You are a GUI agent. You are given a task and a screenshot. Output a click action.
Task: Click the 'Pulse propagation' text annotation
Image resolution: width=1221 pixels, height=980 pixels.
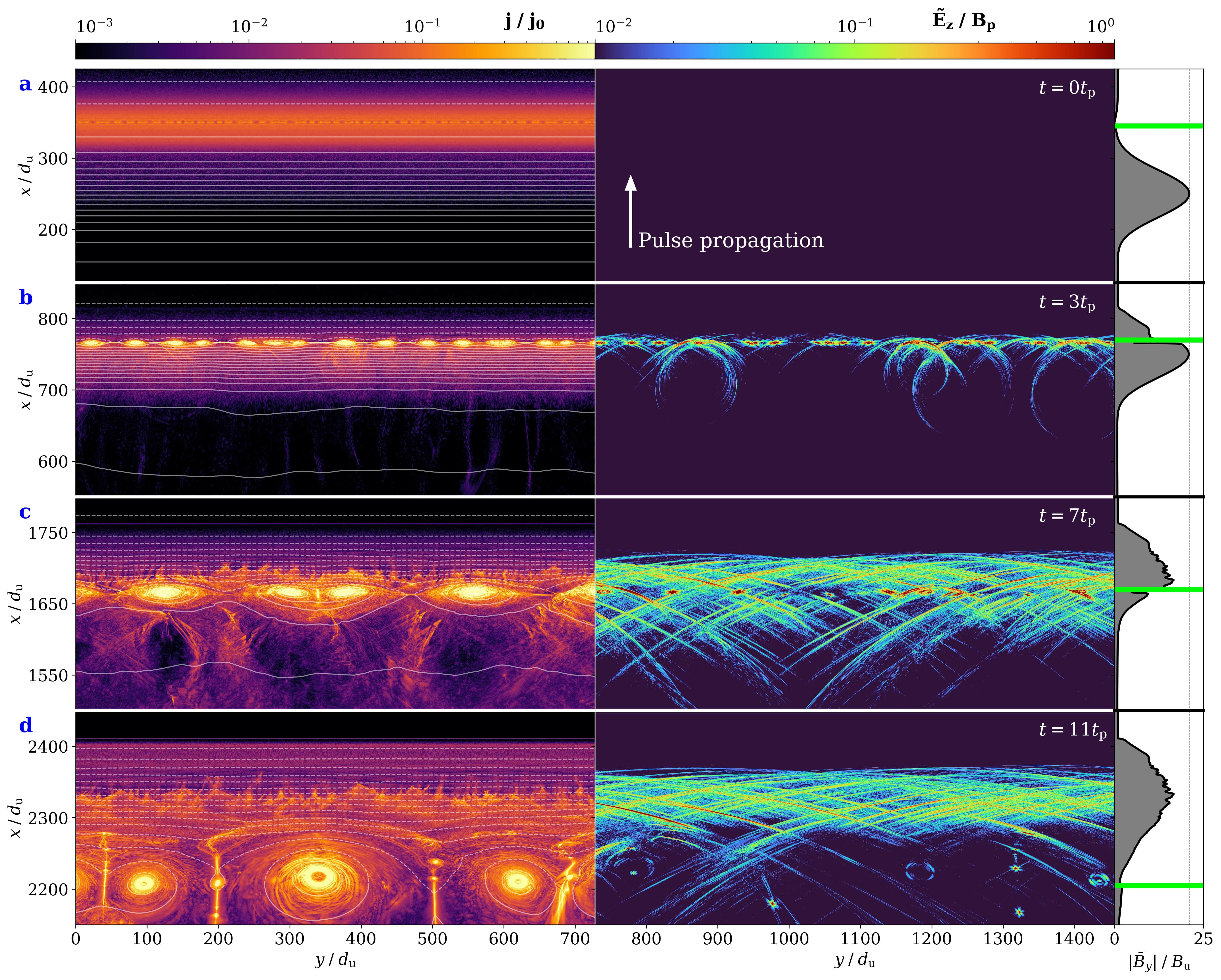click(x=731, y=241)
